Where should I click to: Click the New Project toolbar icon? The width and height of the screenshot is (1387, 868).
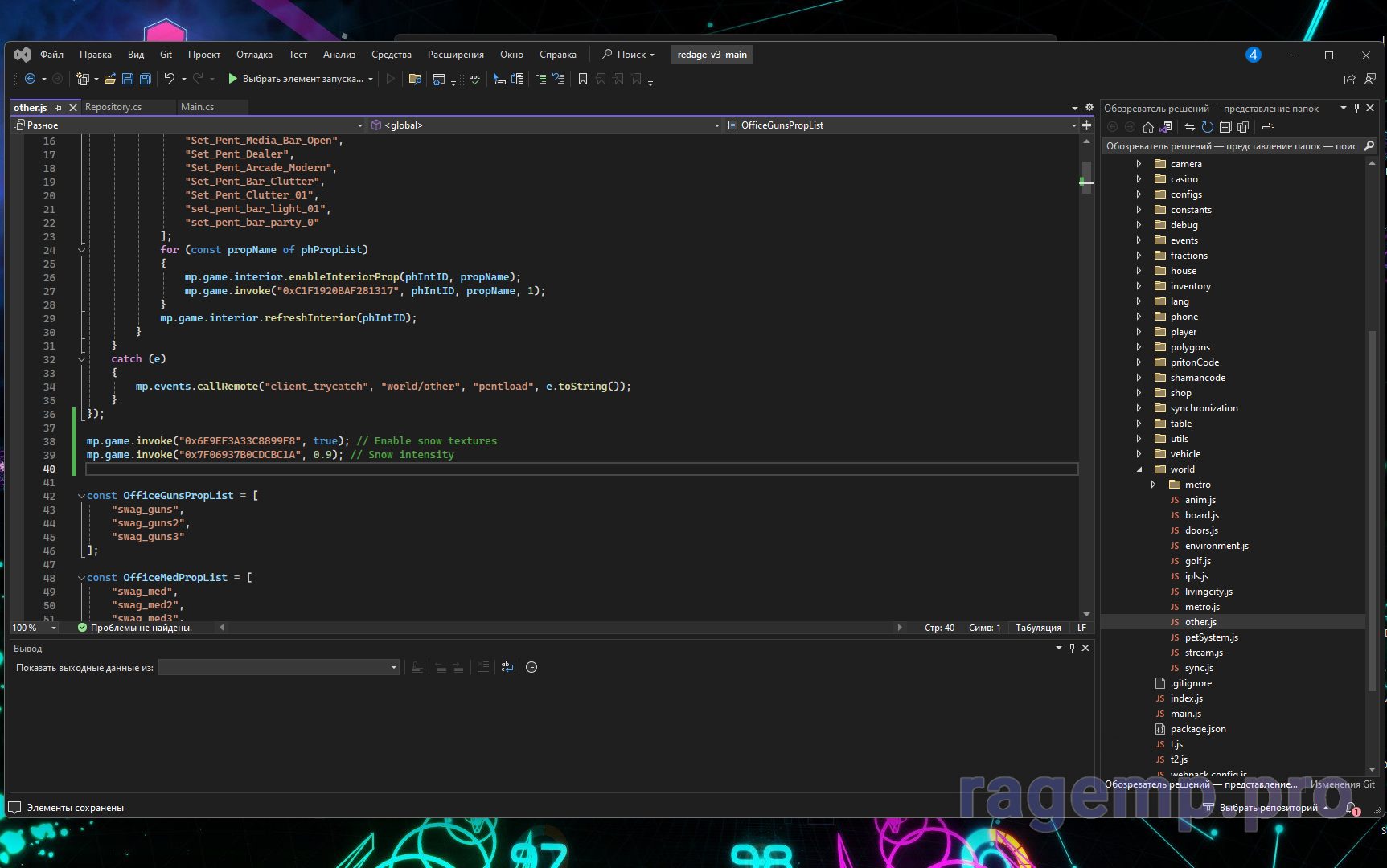[x=82, y=79]
